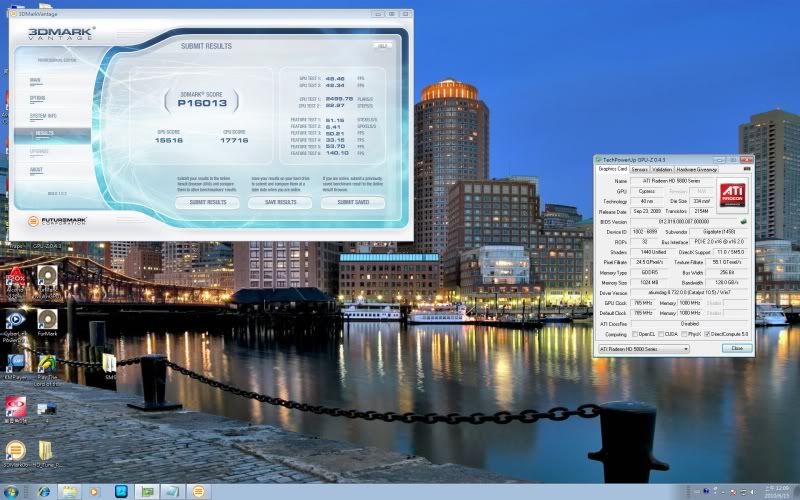Open System Info in 3DMark Vantage

(x=43, y=116)
